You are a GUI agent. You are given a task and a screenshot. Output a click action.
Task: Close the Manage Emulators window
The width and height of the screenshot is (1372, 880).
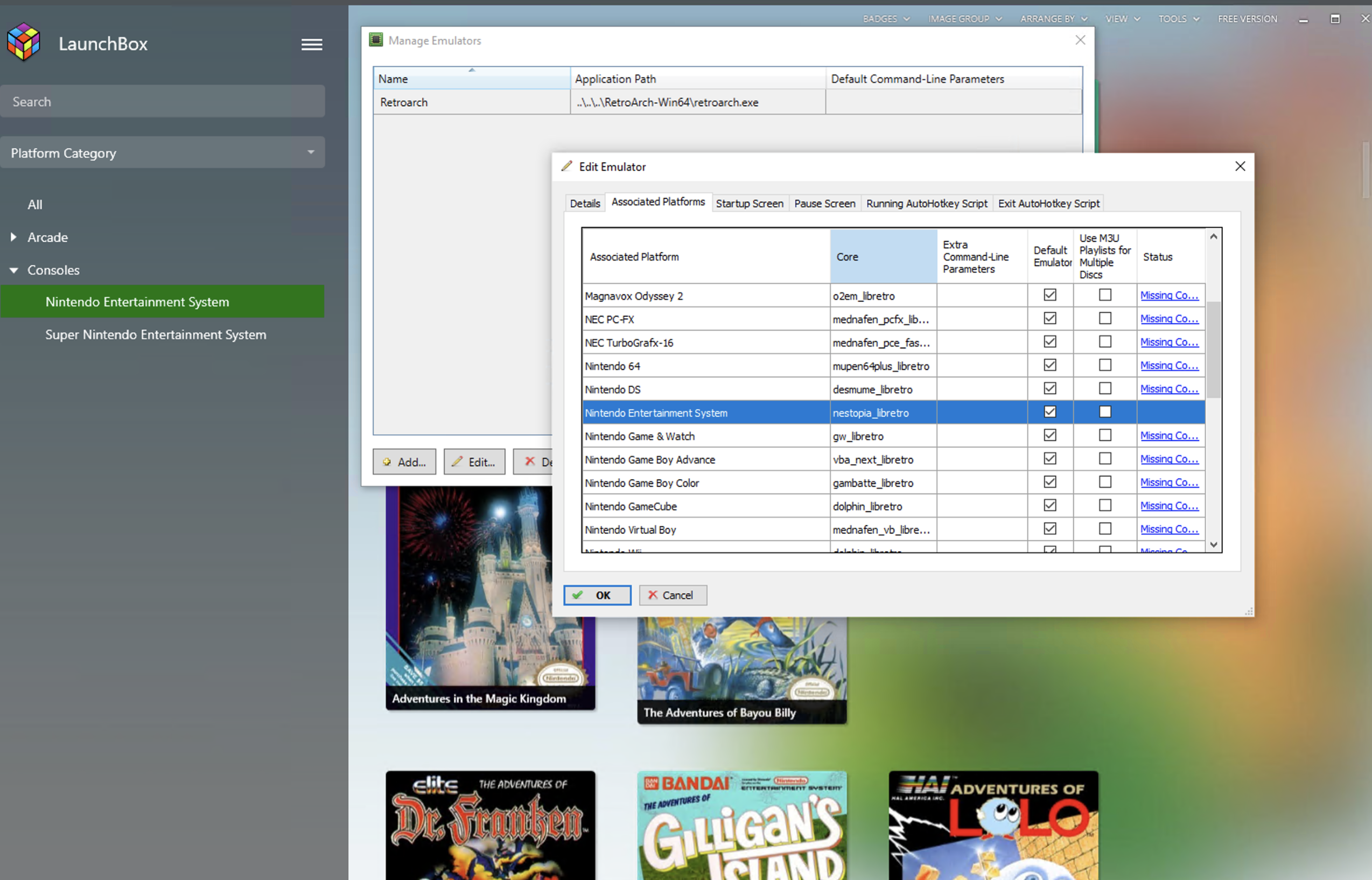1080,40
